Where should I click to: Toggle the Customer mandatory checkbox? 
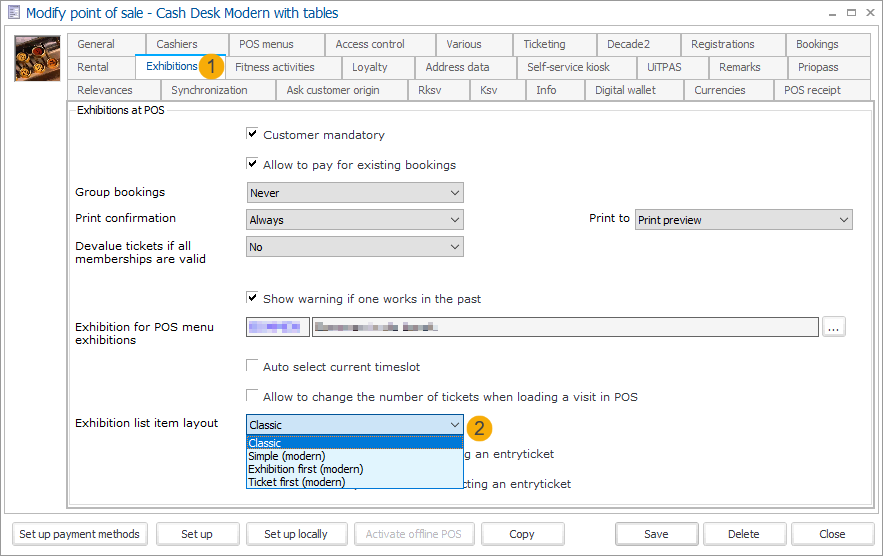click(x=253, y=134)
